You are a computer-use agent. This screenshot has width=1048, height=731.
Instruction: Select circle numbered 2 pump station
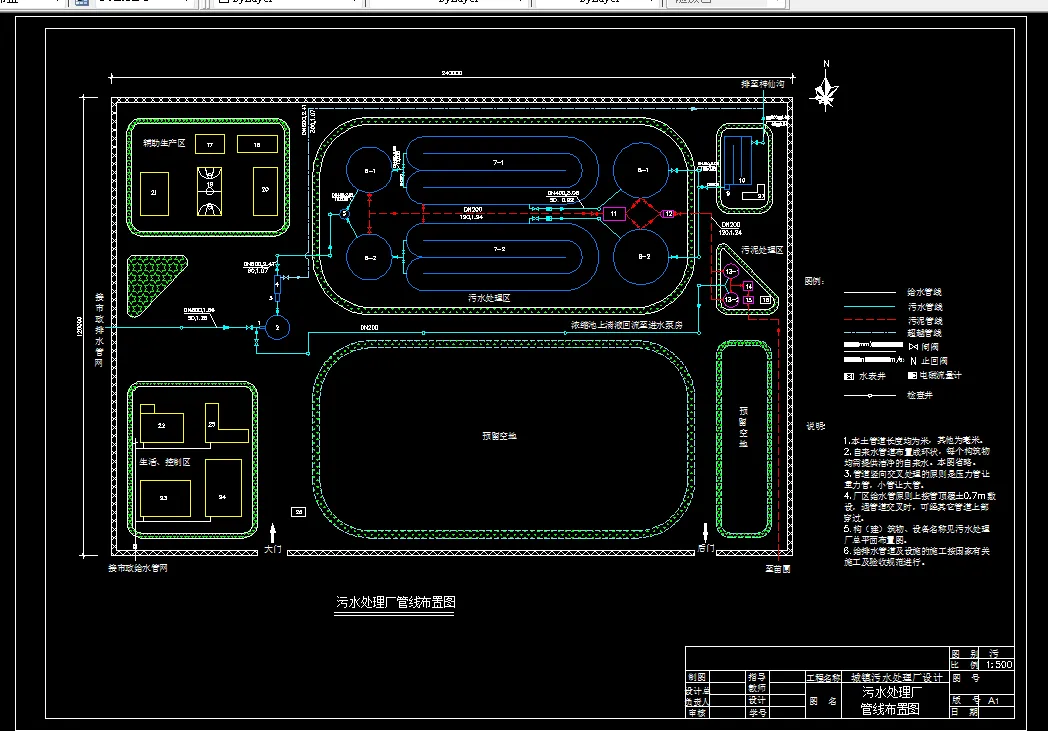pos(277,327)
